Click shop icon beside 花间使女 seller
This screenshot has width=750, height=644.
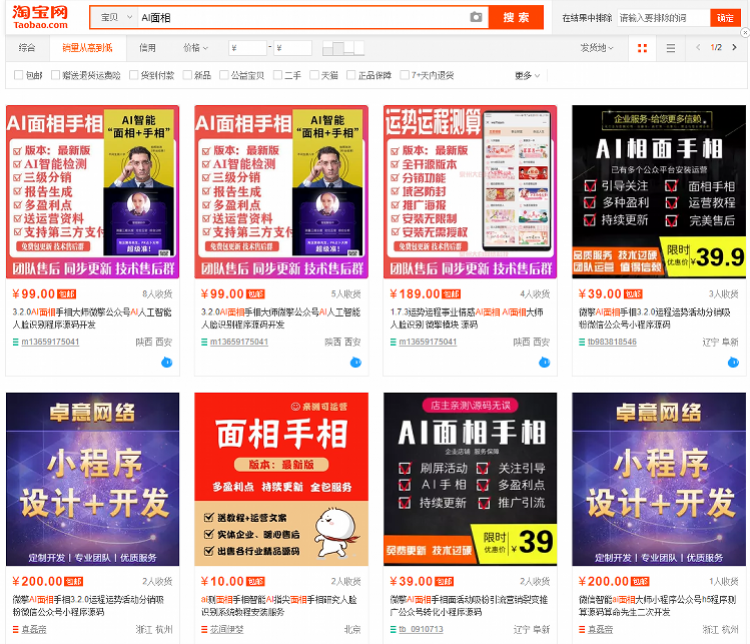coord(204,630)
